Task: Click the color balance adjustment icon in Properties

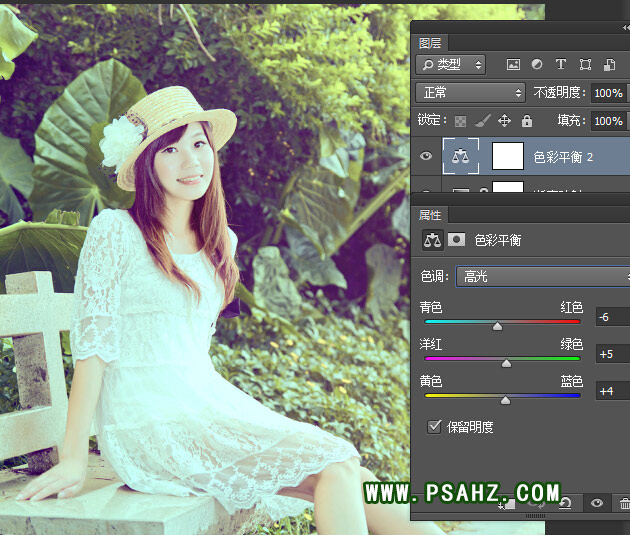Action: (x=432, y=240)
